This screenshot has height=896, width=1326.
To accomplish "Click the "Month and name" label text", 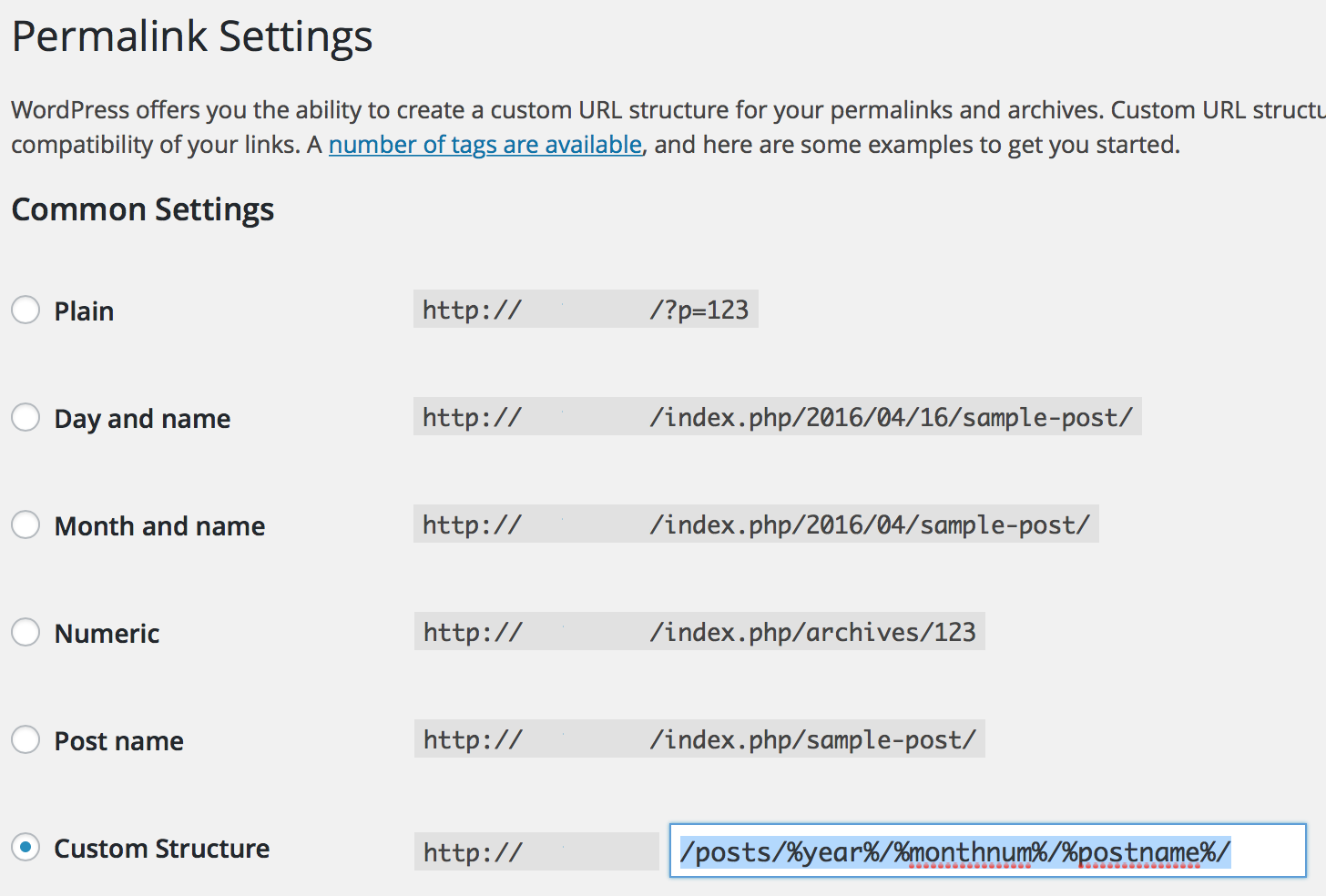I will pos(159,526).
